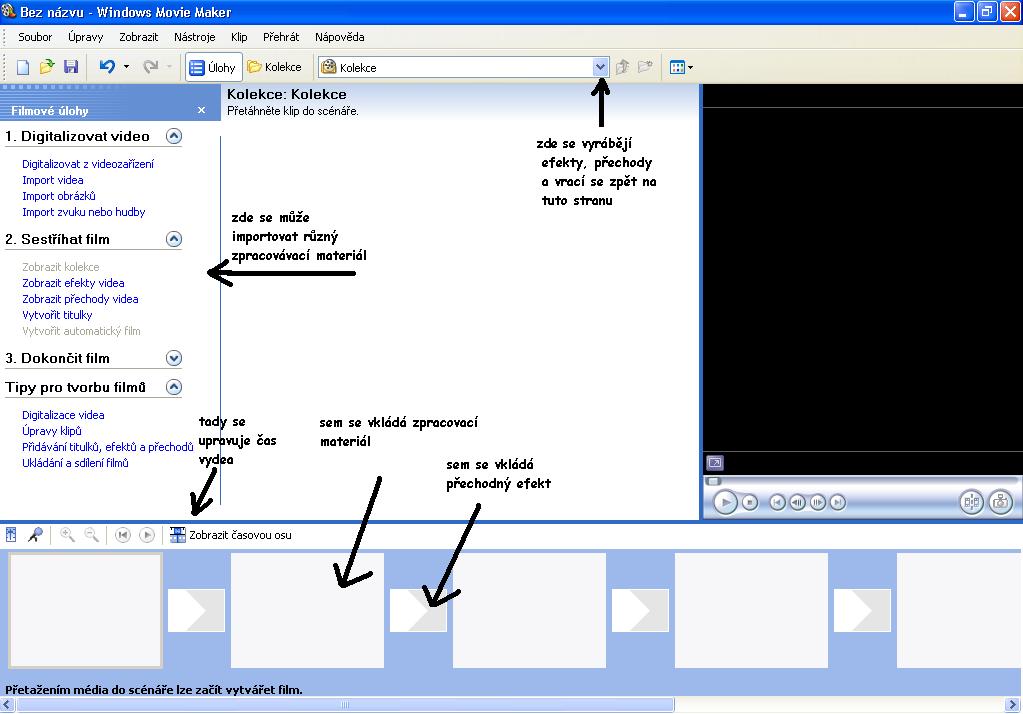Click the preview monitor Play button
Image resolution: width=1023 pixels, height=714 pixels.
pyautogui.click(x=725, y=502)
